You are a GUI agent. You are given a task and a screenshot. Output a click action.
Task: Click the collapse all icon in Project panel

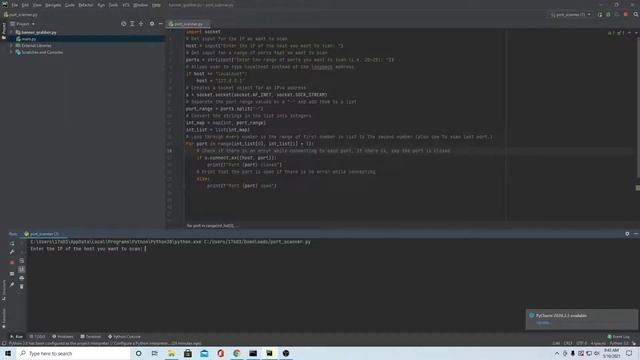coord(141,24)
